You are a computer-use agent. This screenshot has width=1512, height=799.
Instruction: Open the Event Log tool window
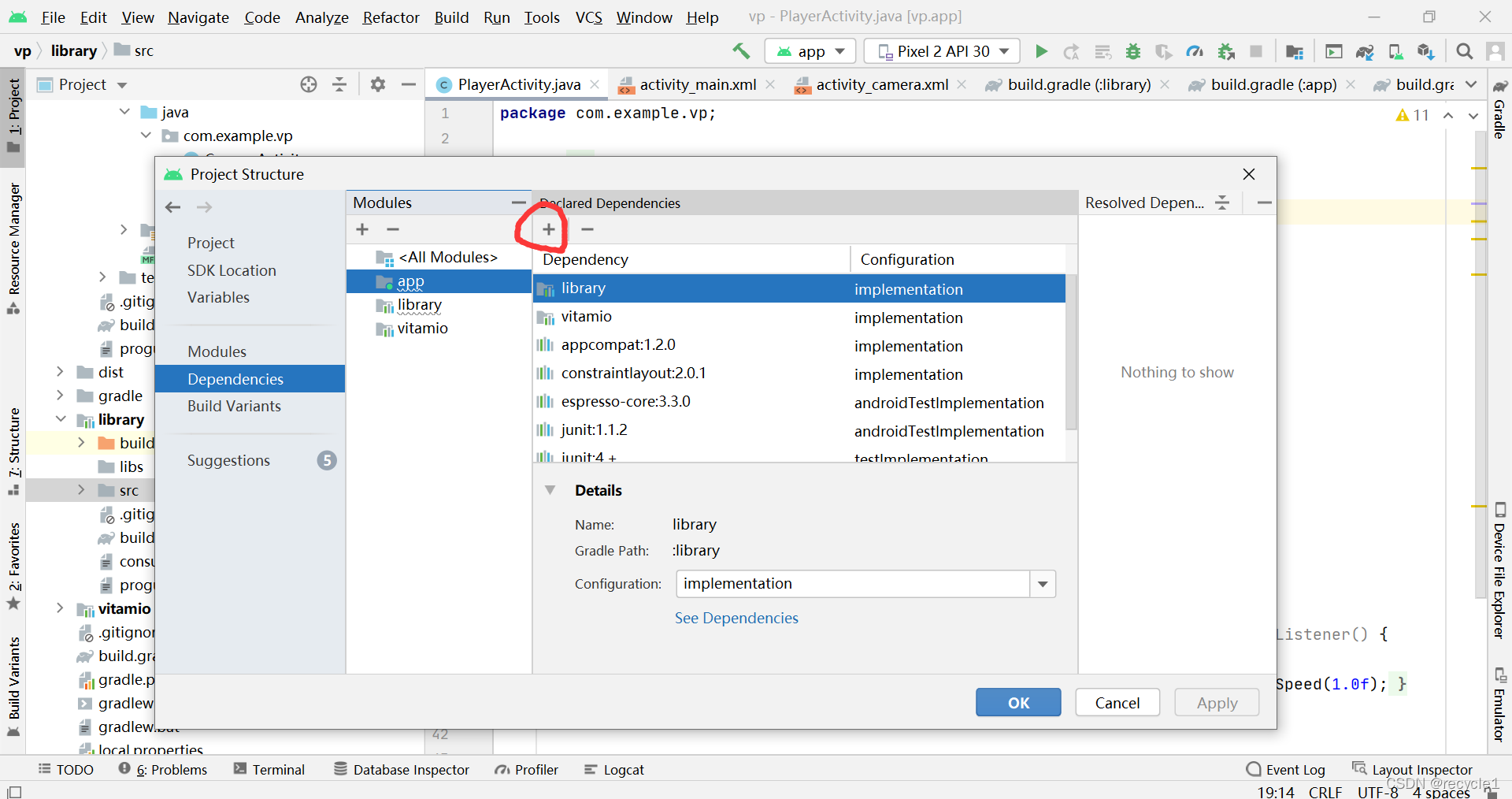click(1286, 770)
